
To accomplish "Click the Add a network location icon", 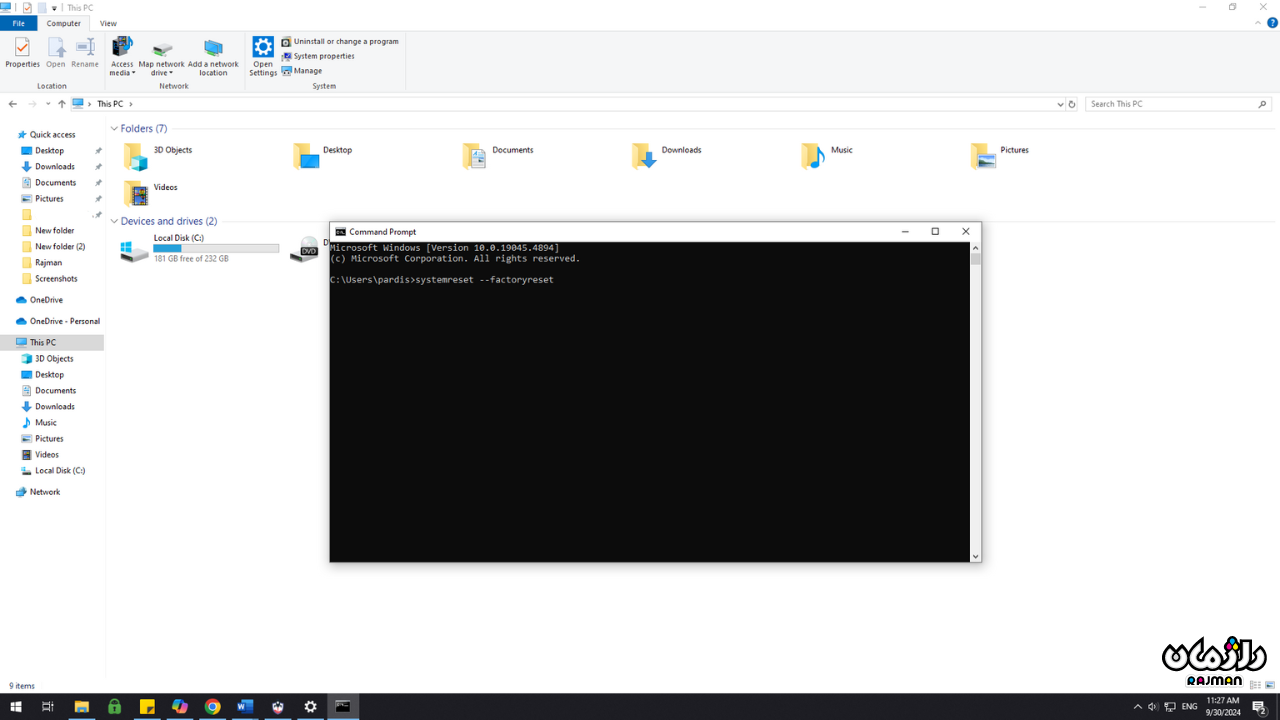I will [213, 48].
